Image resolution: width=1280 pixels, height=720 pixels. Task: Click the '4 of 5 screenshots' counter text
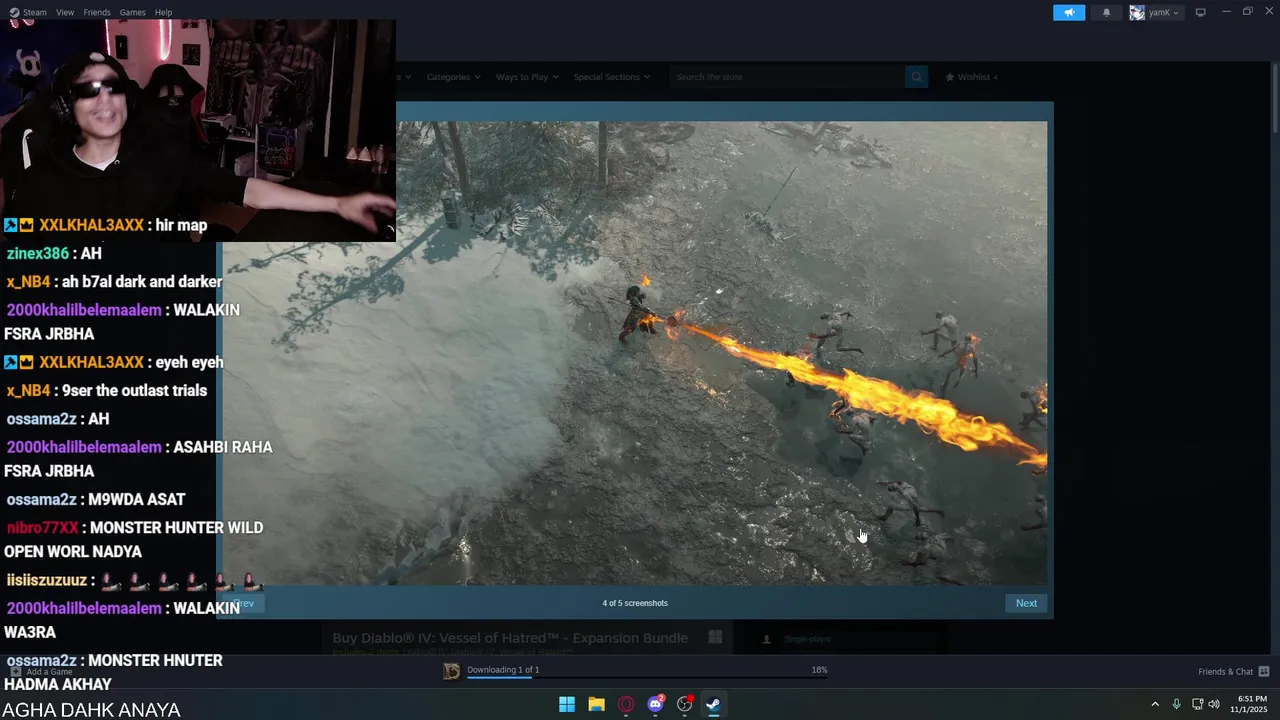(635, 603)
